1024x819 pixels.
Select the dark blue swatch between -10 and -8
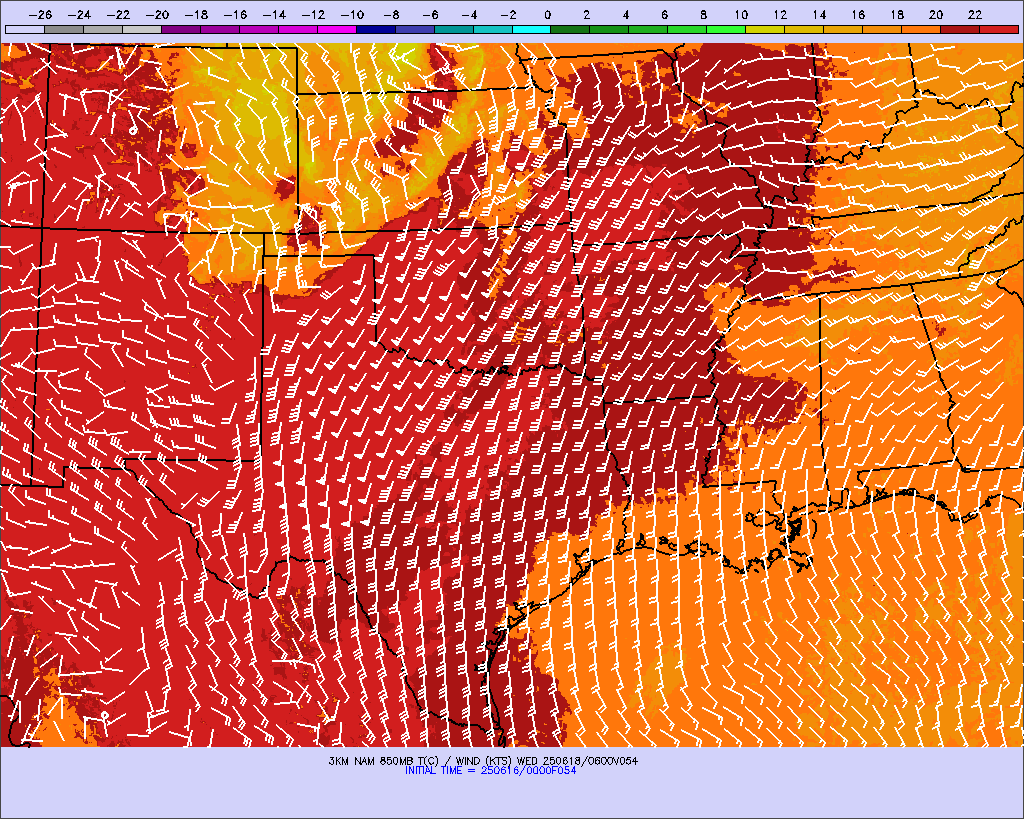click(x=376, y=29)
